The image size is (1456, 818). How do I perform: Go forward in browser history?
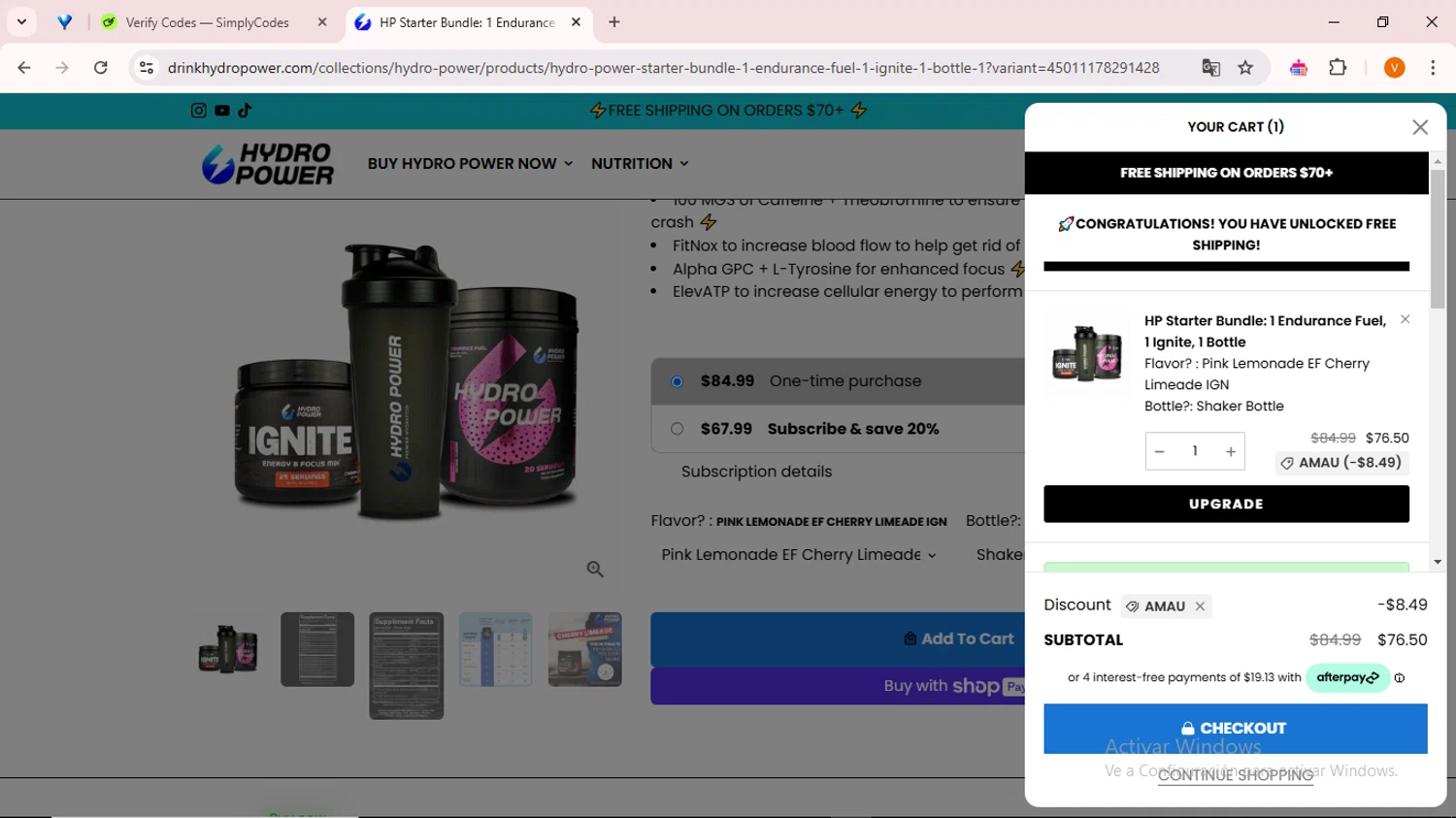[62, 68]
